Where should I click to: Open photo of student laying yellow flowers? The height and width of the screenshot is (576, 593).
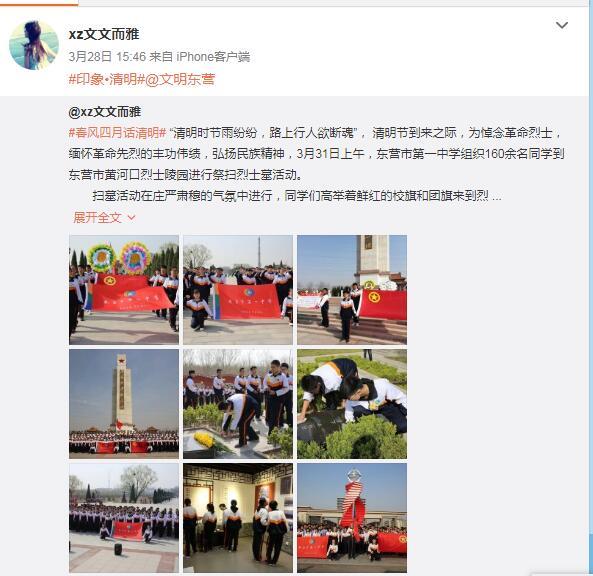pos(238,404)
